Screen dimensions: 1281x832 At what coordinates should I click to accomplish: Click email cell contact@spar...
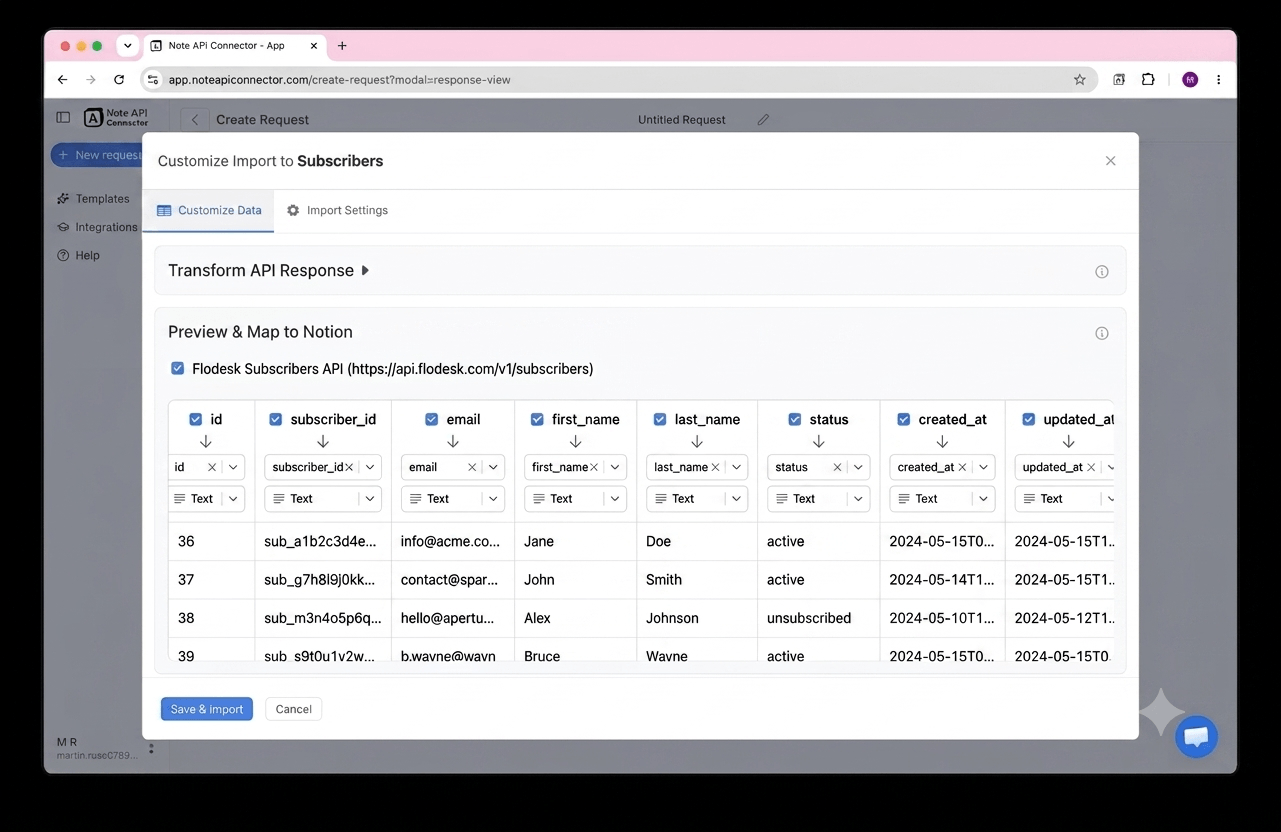[450, 580]
